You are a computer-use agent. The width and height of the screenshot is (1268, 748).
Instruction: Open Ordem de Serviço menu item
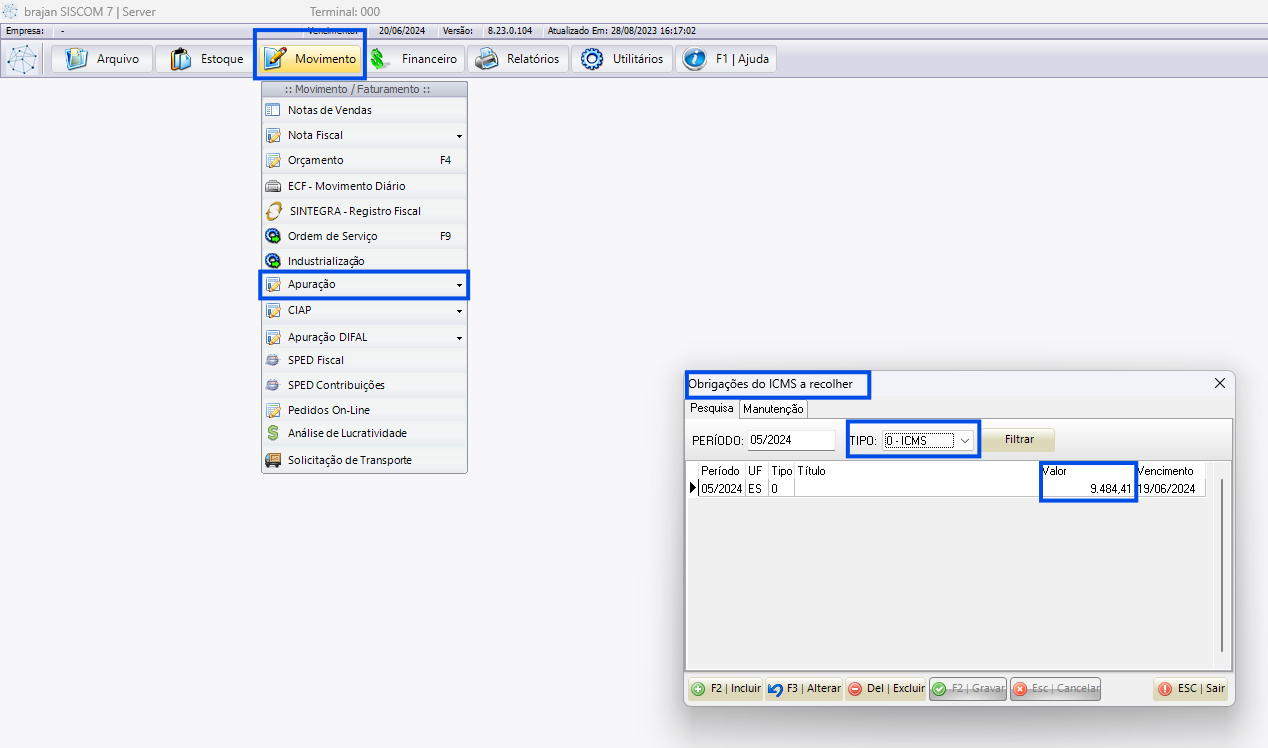coord(332,236)
